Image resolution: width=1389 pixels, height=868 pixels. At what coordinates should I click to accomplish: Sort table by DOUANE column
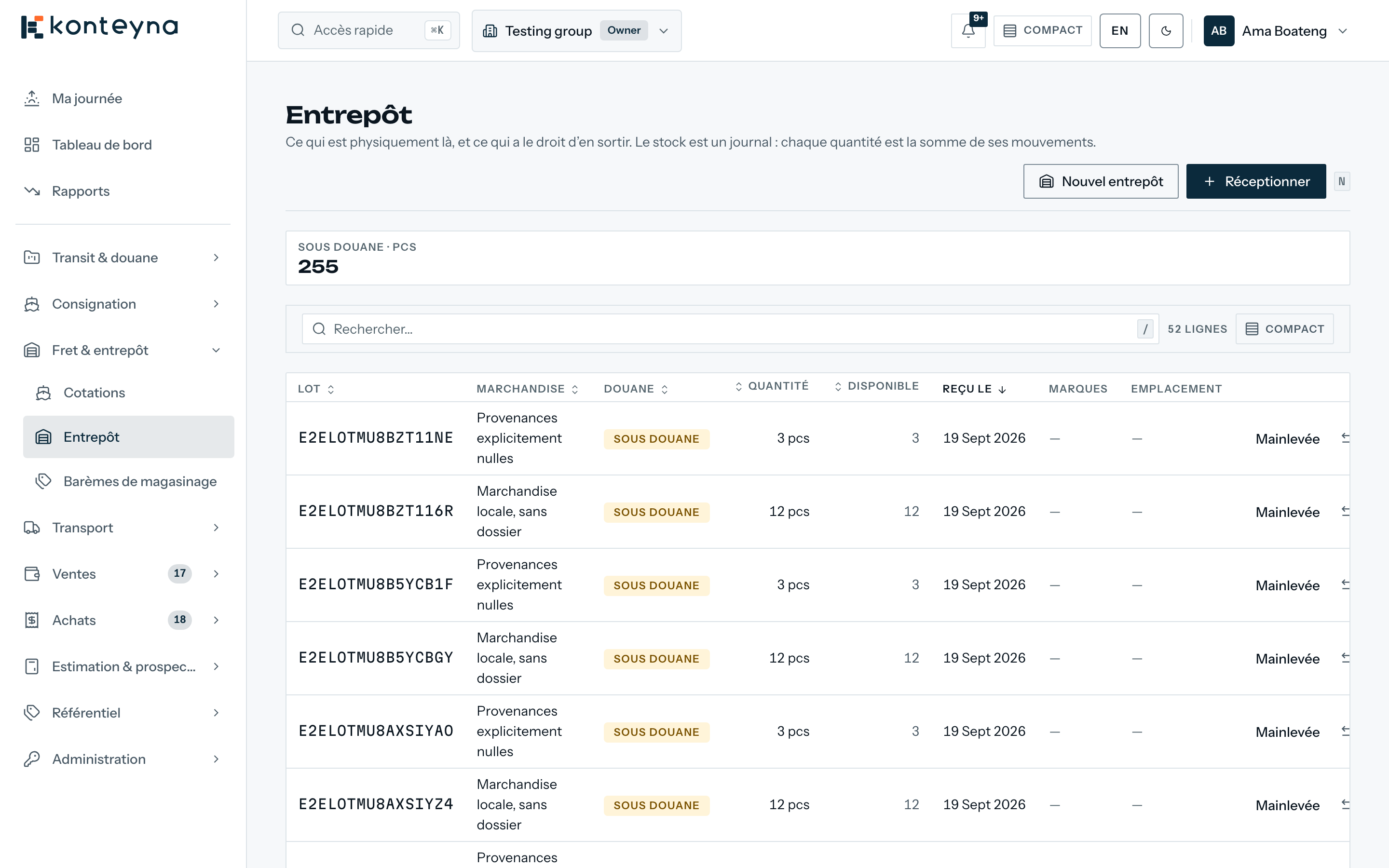click(x=636, y=389)
